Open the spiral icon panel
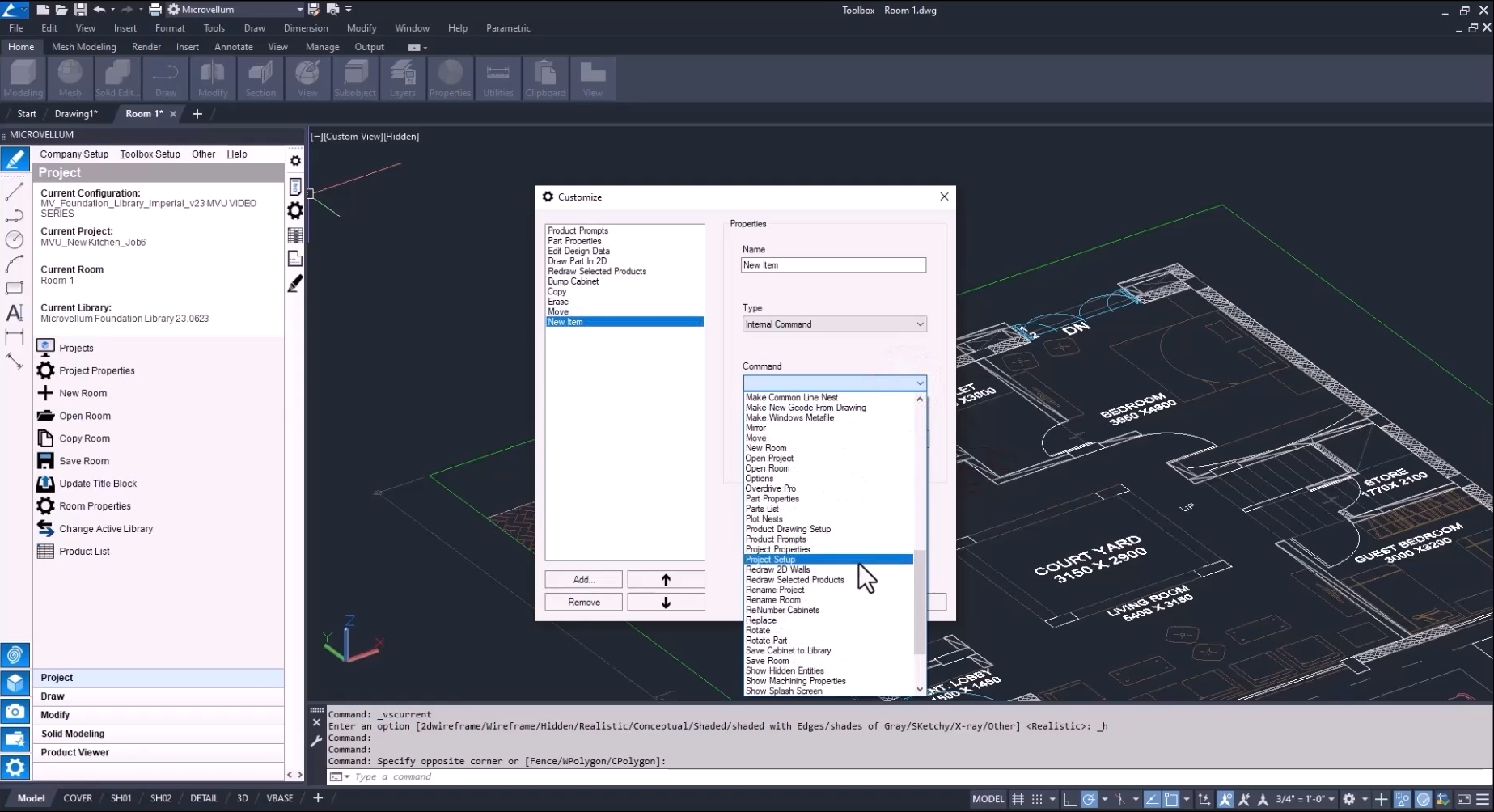The width and height of the screenshot is (1494, 812). [15, 655]
